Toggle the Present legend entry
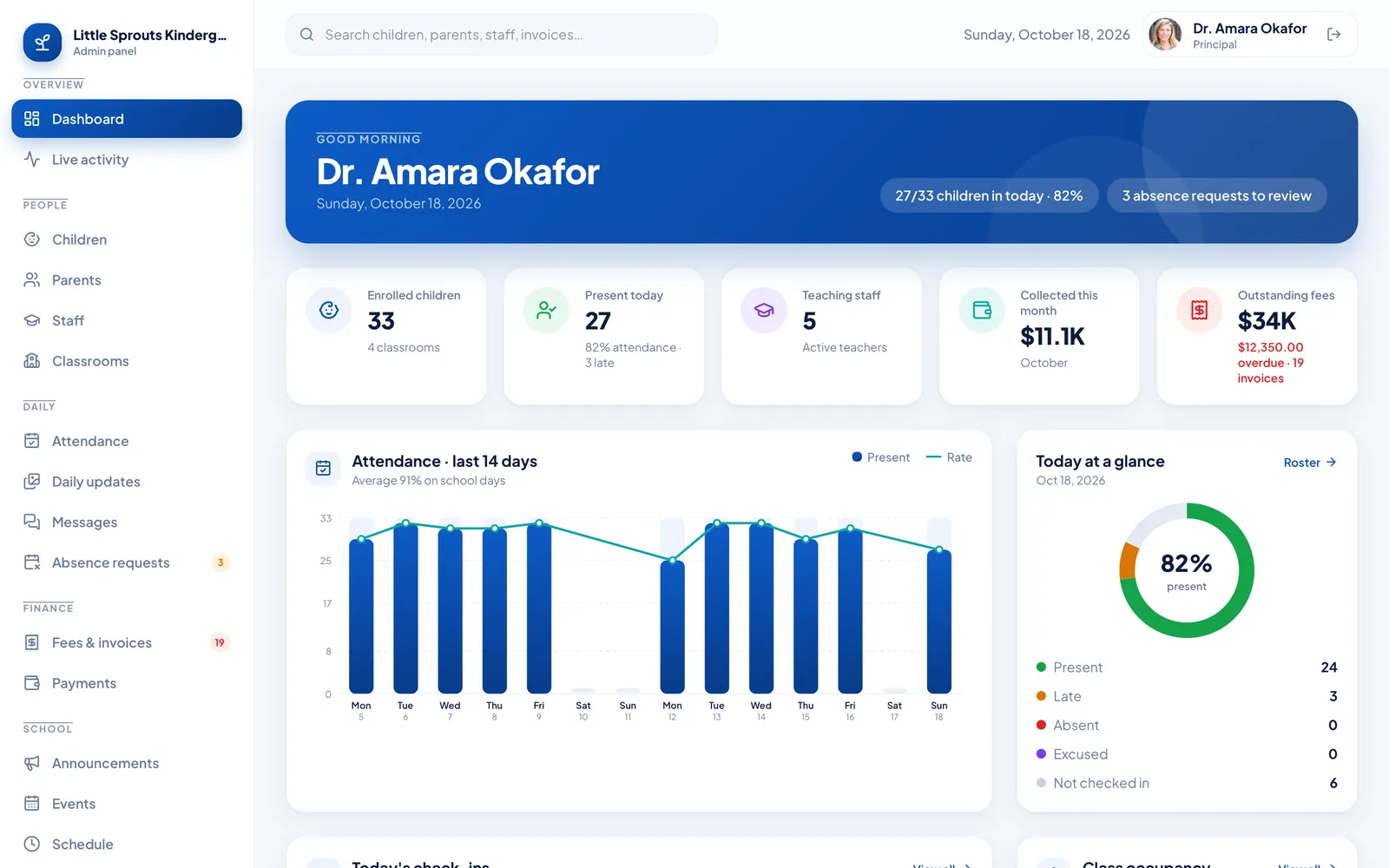 pos(880,457)
